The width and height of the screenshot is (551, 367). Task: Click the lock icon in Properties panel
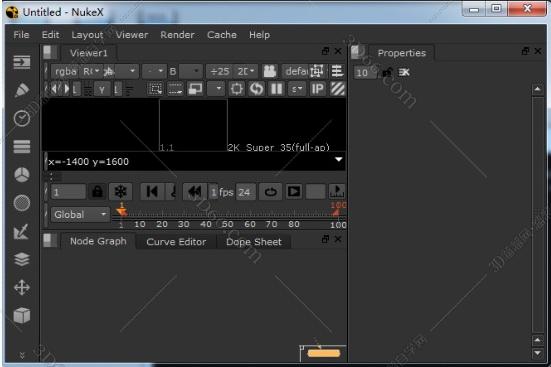[x=387, y=72]
